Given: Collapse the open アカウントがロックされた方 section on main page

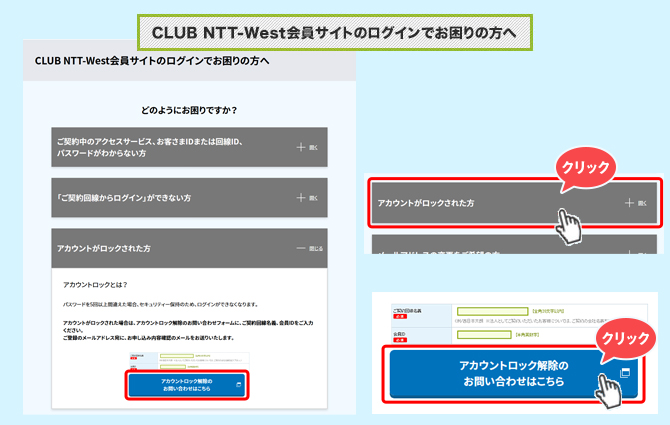Looking at the screenshot, I should [x=189, y=248].
